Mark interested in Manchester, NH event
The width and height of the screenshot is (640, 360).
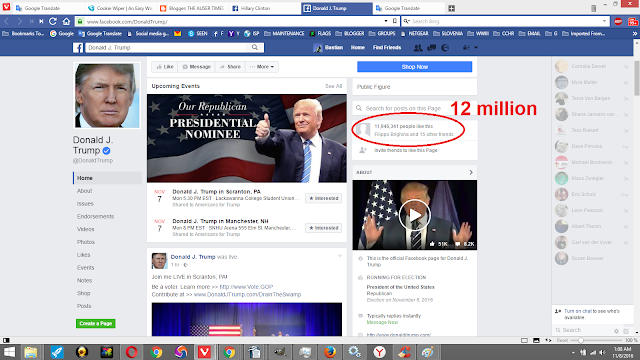[324, 228]
